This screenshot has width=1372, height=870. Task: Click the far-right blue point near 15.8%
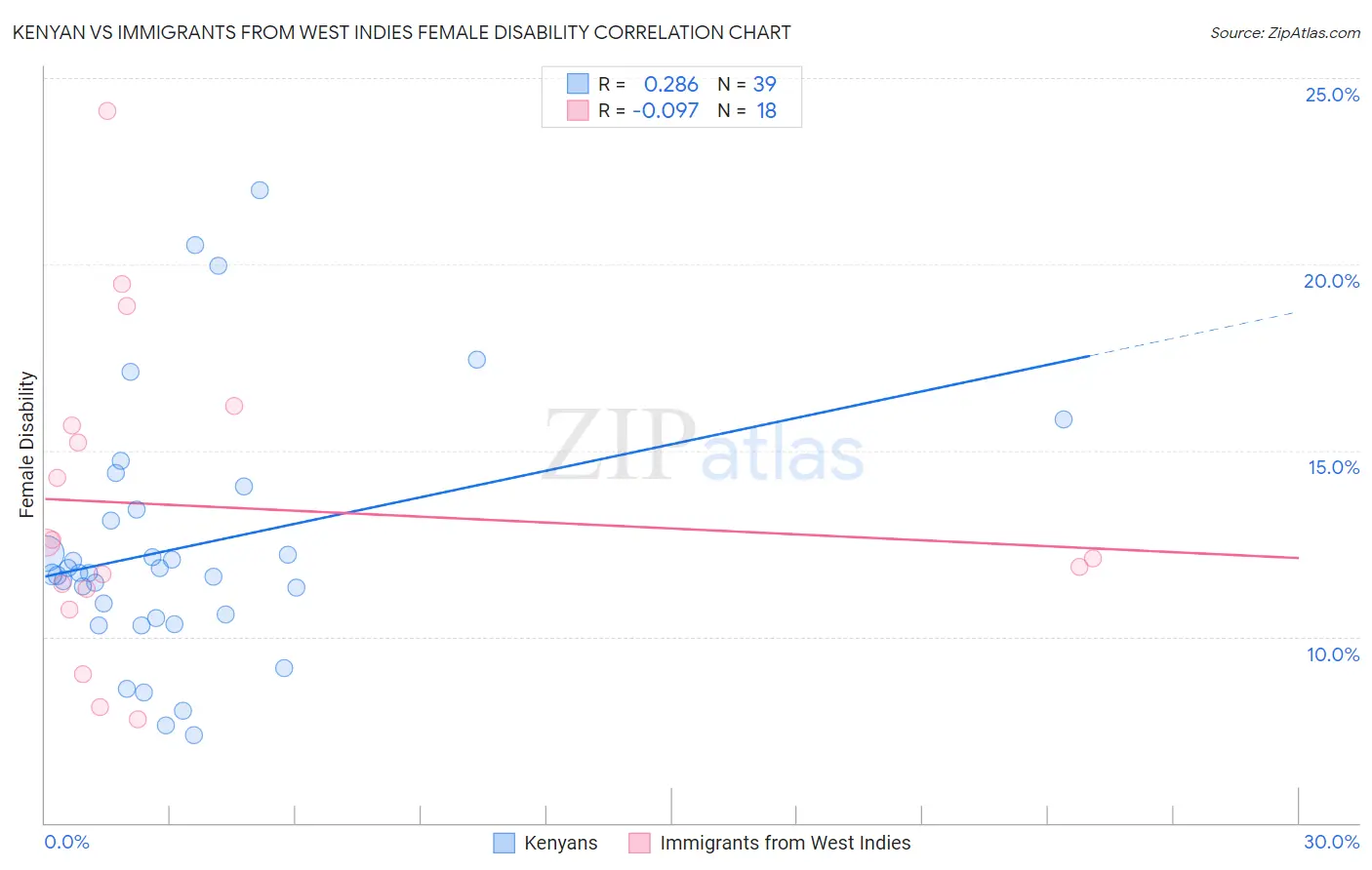pyautogui.click(x=1064, y=419)
